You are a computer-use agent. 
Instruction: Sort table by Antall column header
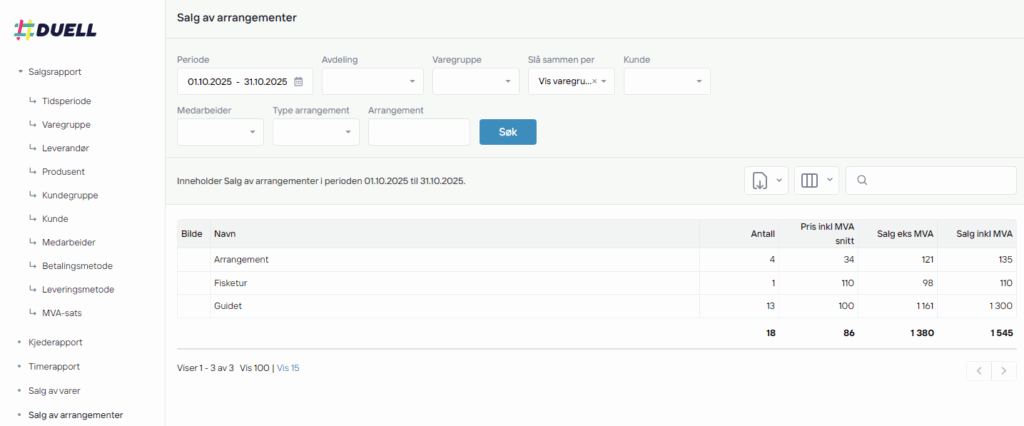(x=762, y=234)
